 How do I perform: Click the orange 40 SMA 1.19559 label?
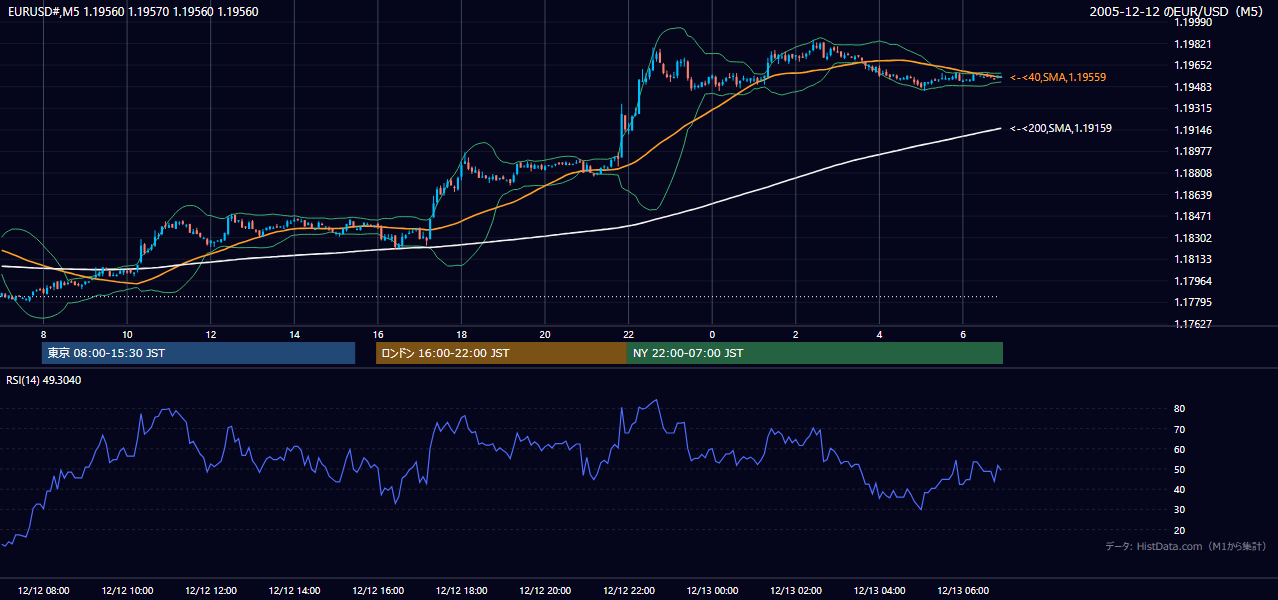point(1058,77)
